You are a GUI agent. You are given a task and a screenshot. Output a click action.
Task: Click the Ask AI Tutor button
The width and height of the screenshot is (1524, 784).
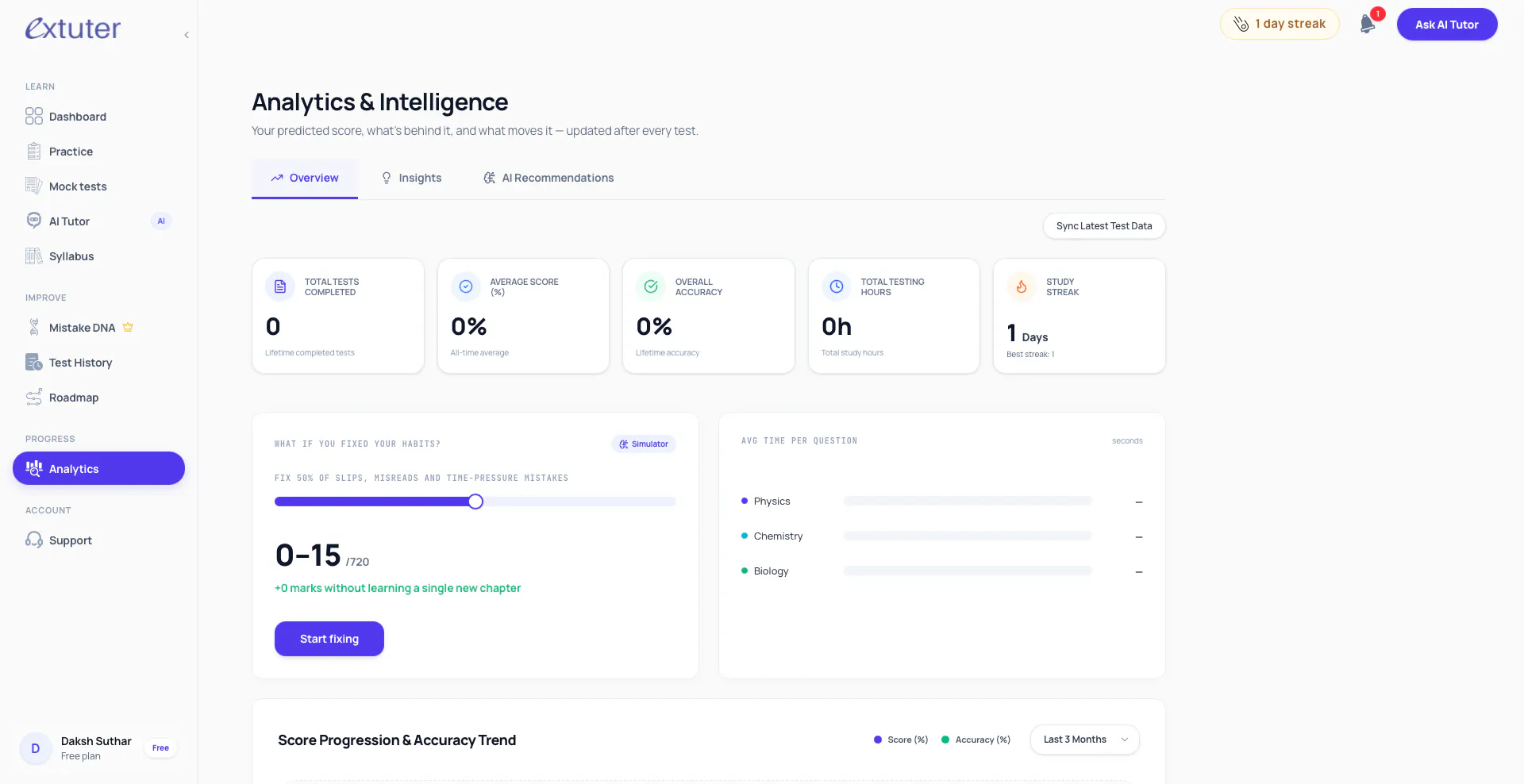click(x=1446, y=25)
